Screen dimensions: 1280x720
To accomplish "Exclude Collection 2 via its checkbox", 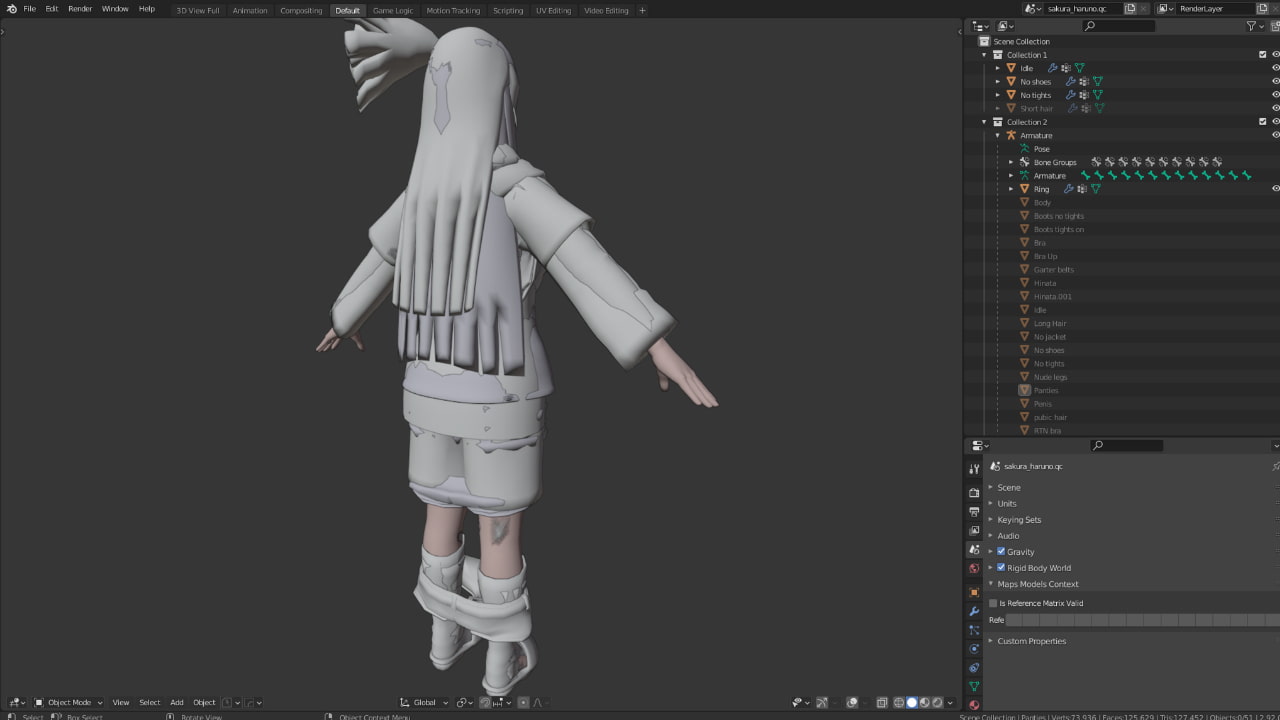I will pyautogui.click(x=1263, y=122).
